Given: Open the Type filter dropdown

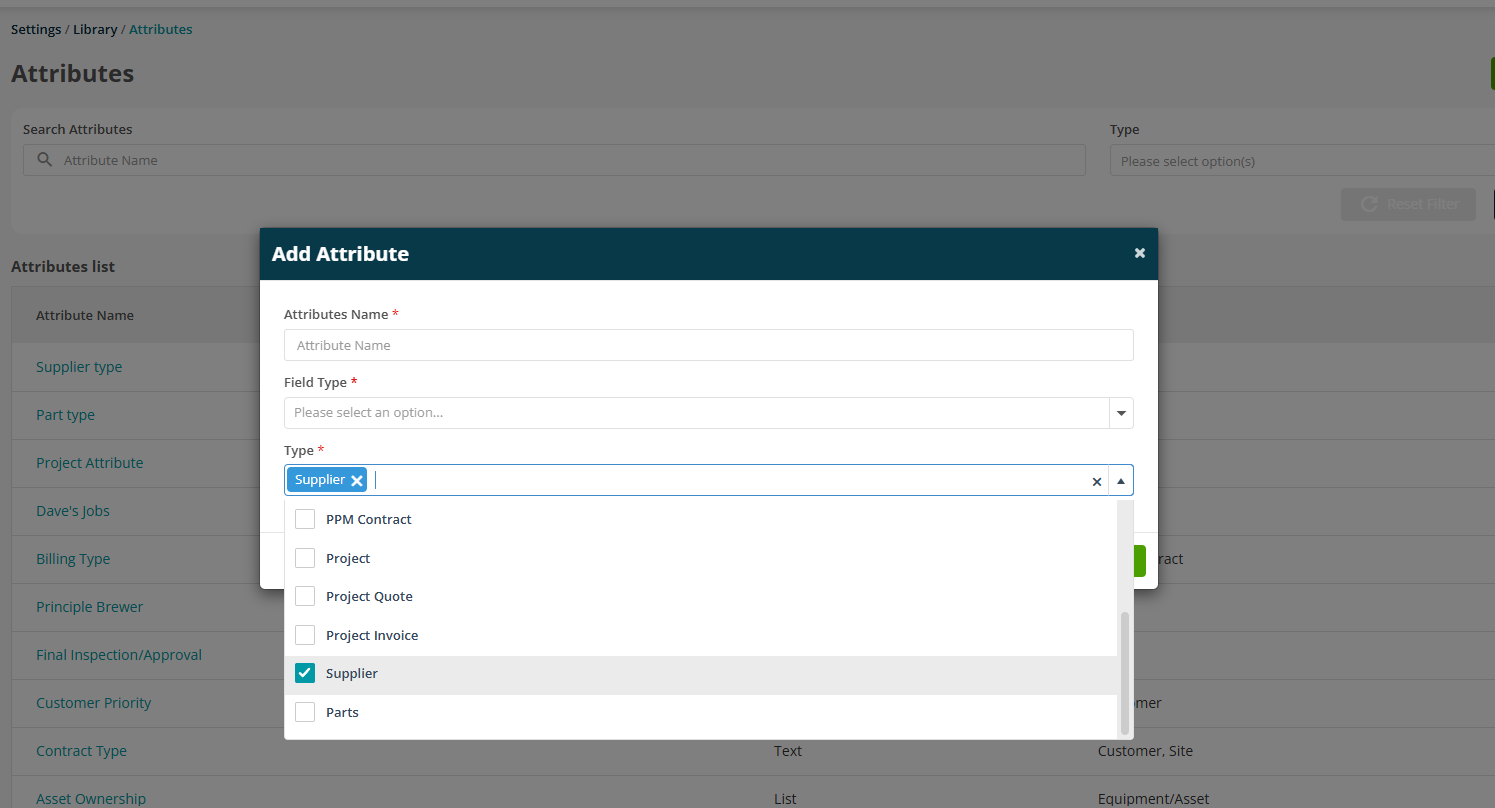Looking at the screenshot, I should [x=1302, y=160].
